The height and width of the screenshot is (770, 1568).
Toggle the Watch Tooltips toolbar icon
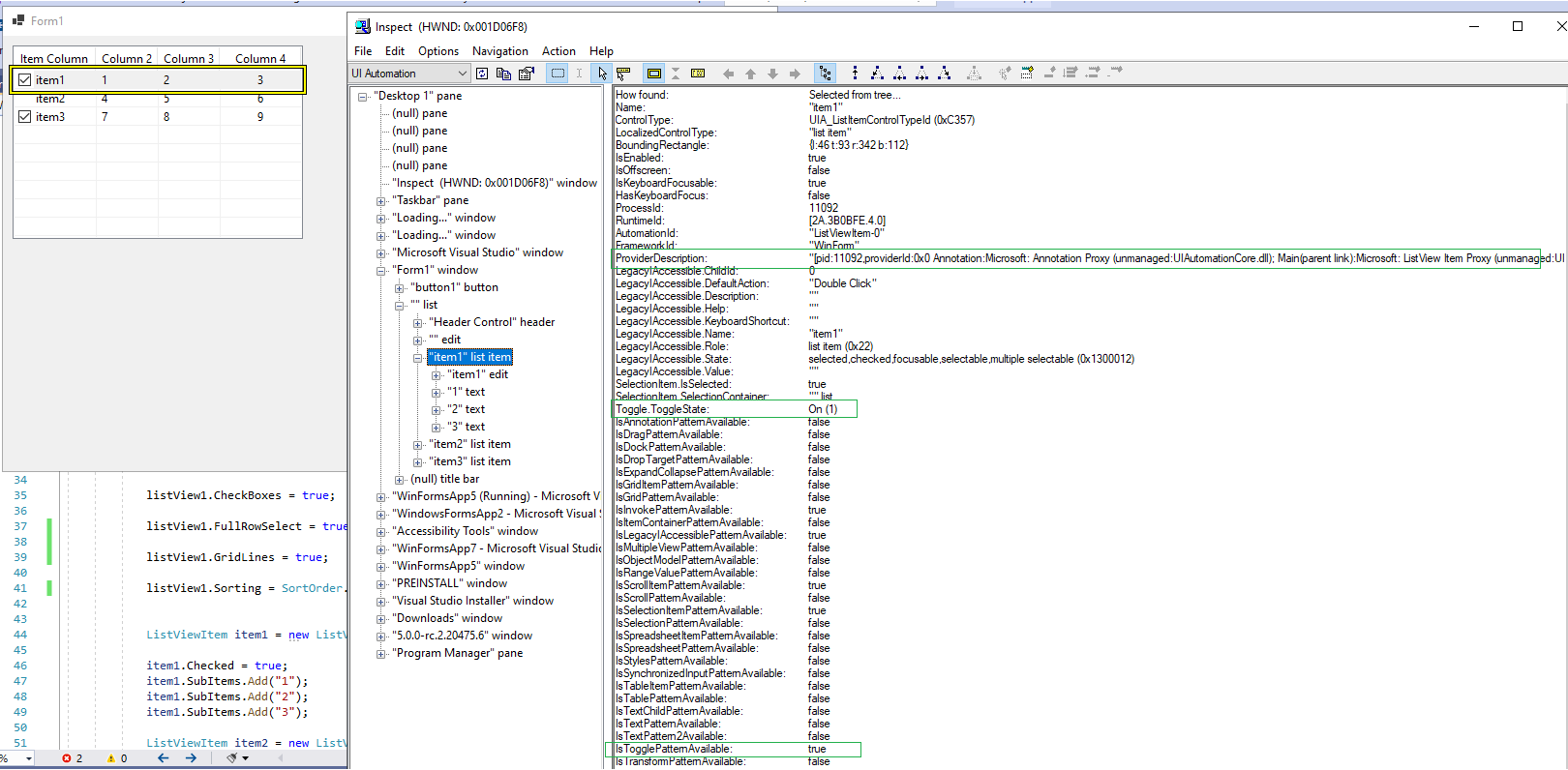click(623, 74)
